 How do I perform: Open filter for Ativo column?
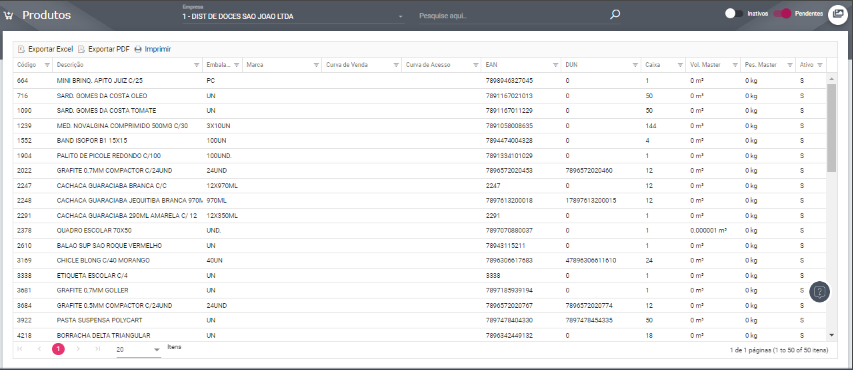pos(820,65)
